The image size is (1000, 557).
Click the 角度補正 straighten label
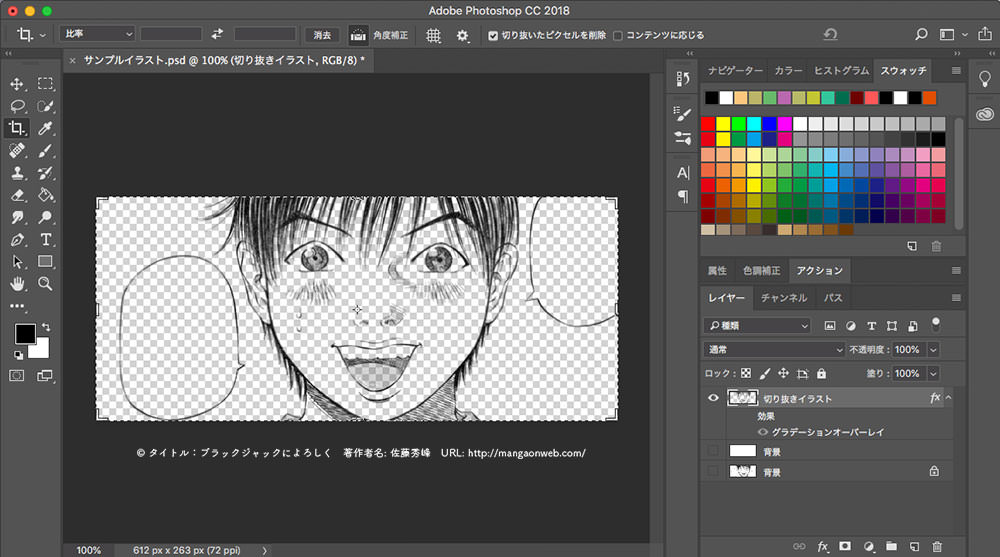[x=390, y=35]
